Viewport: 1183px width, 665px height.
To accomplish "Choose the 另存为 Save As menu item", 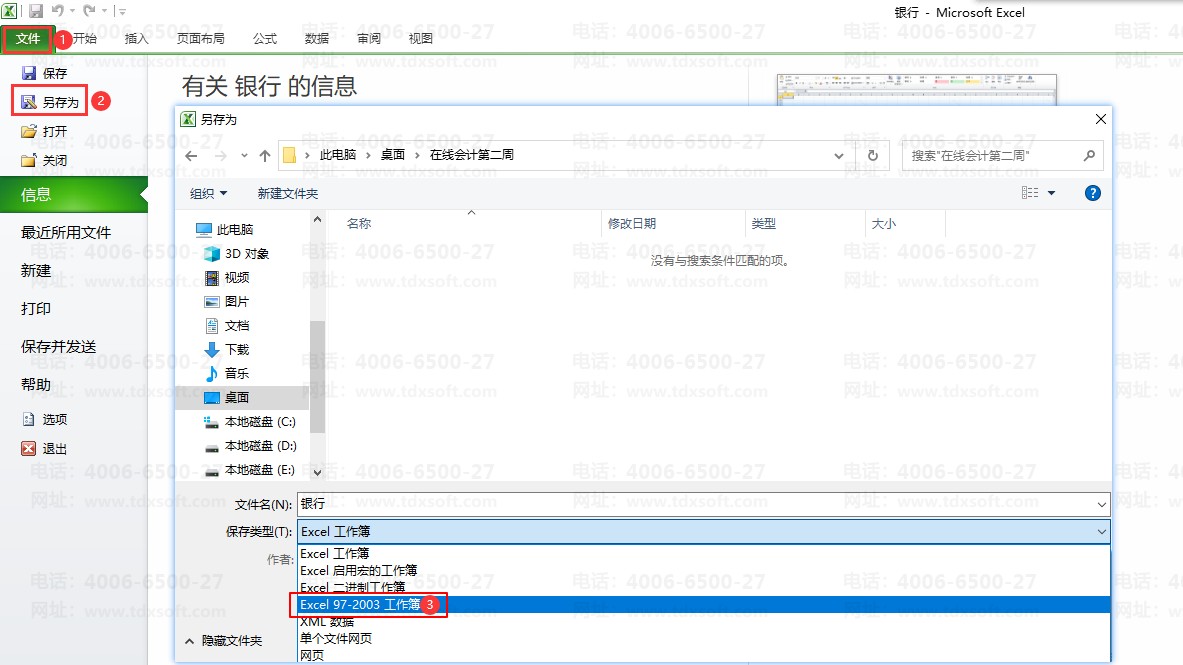I will (x=59, y=102).
